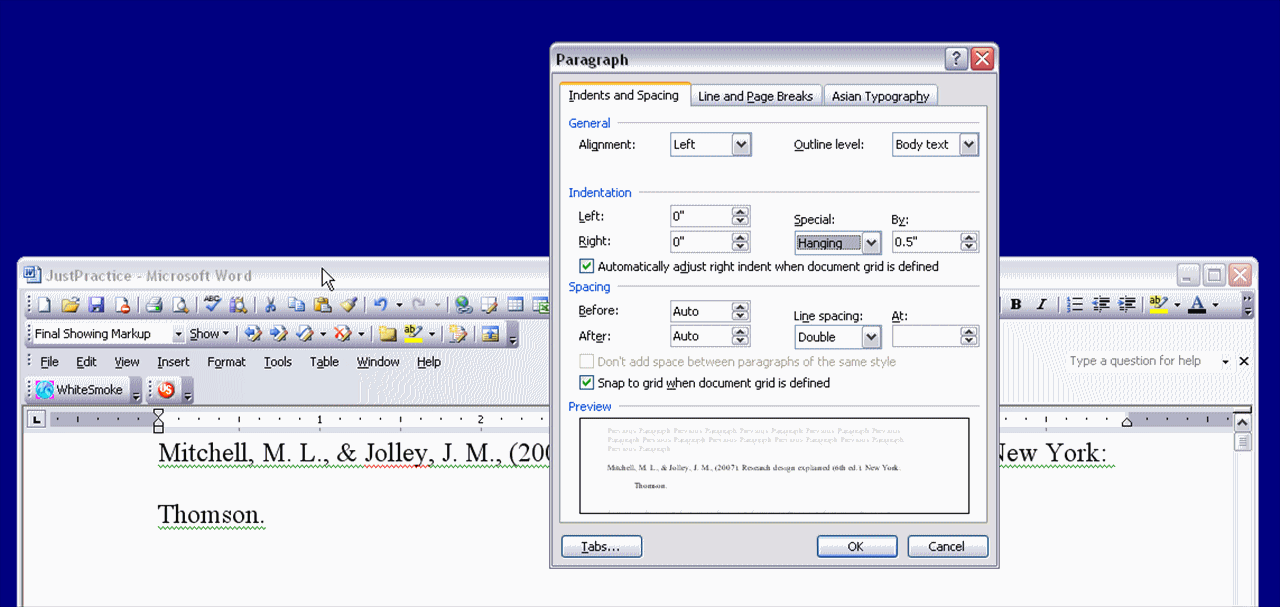Open the Format menu in Word
The width and height of the screenshot is (1280, 607).
(226, 362)
